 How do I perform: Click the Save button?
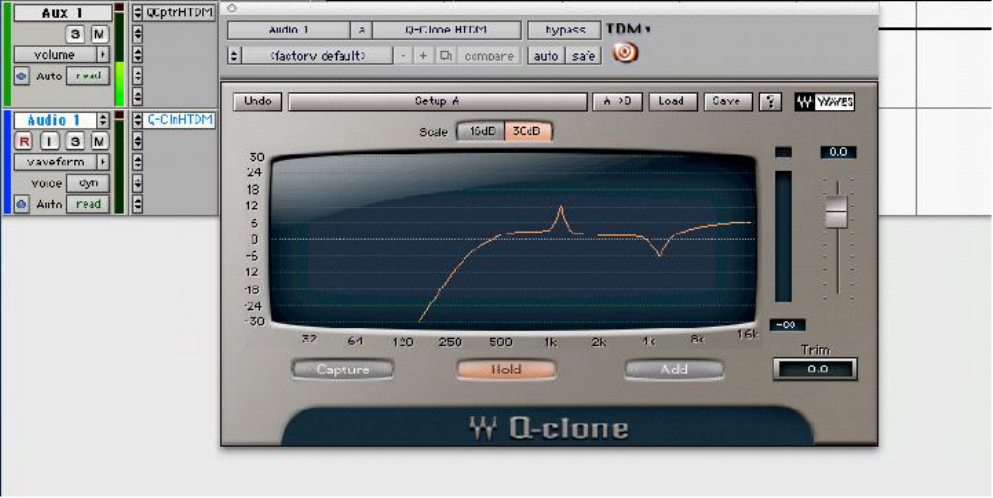tap(727, 101)
